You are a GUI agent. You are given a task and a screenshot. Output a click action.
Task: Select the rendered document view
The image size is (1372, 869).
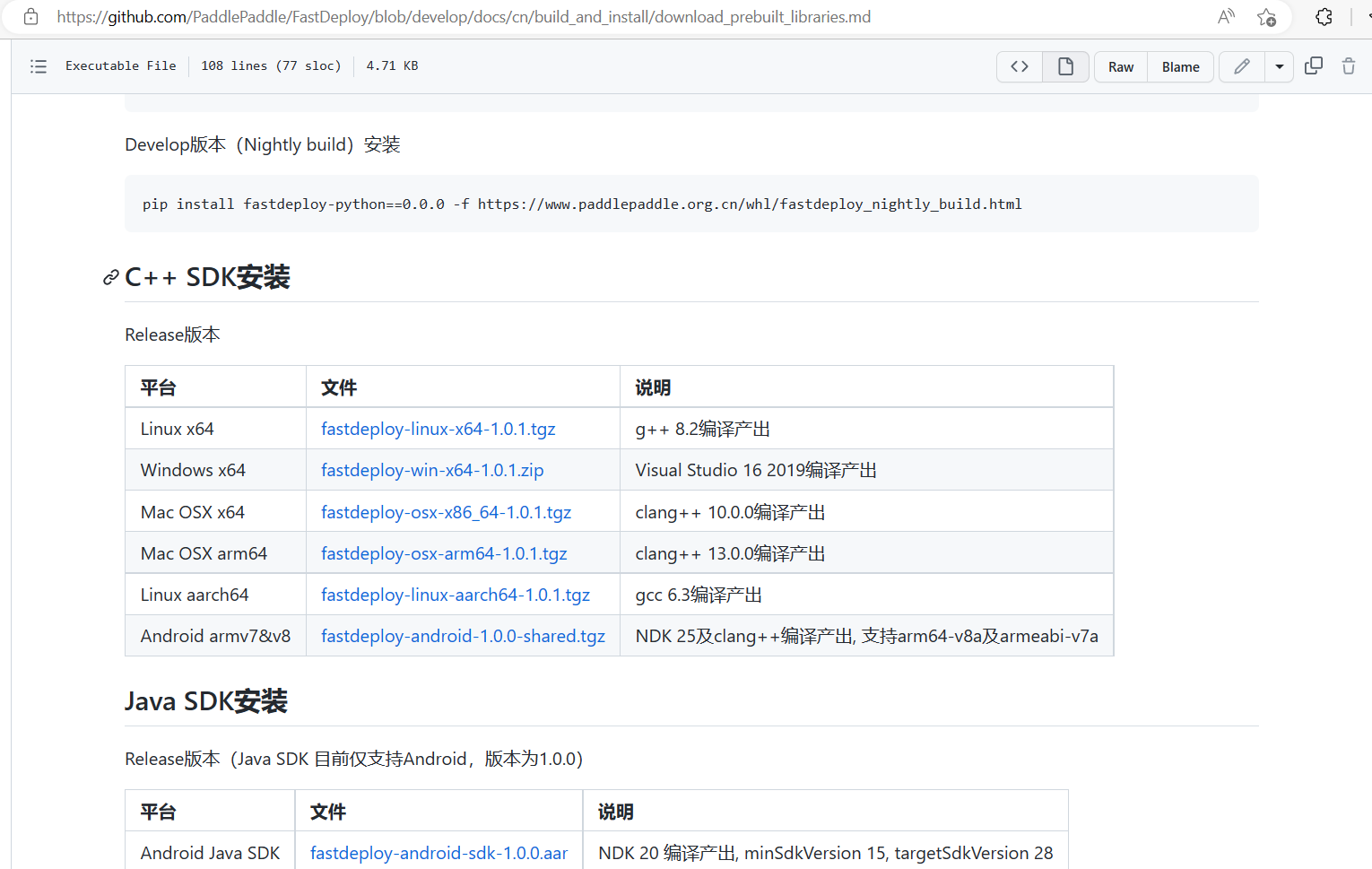[1065, 66]
